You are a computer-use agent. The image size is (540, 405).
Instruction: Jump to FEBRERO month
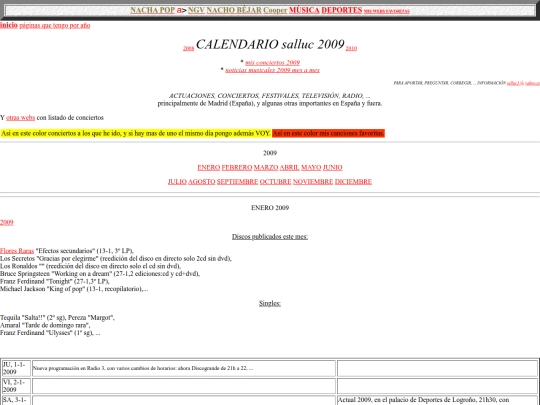[x=237, y=168]
